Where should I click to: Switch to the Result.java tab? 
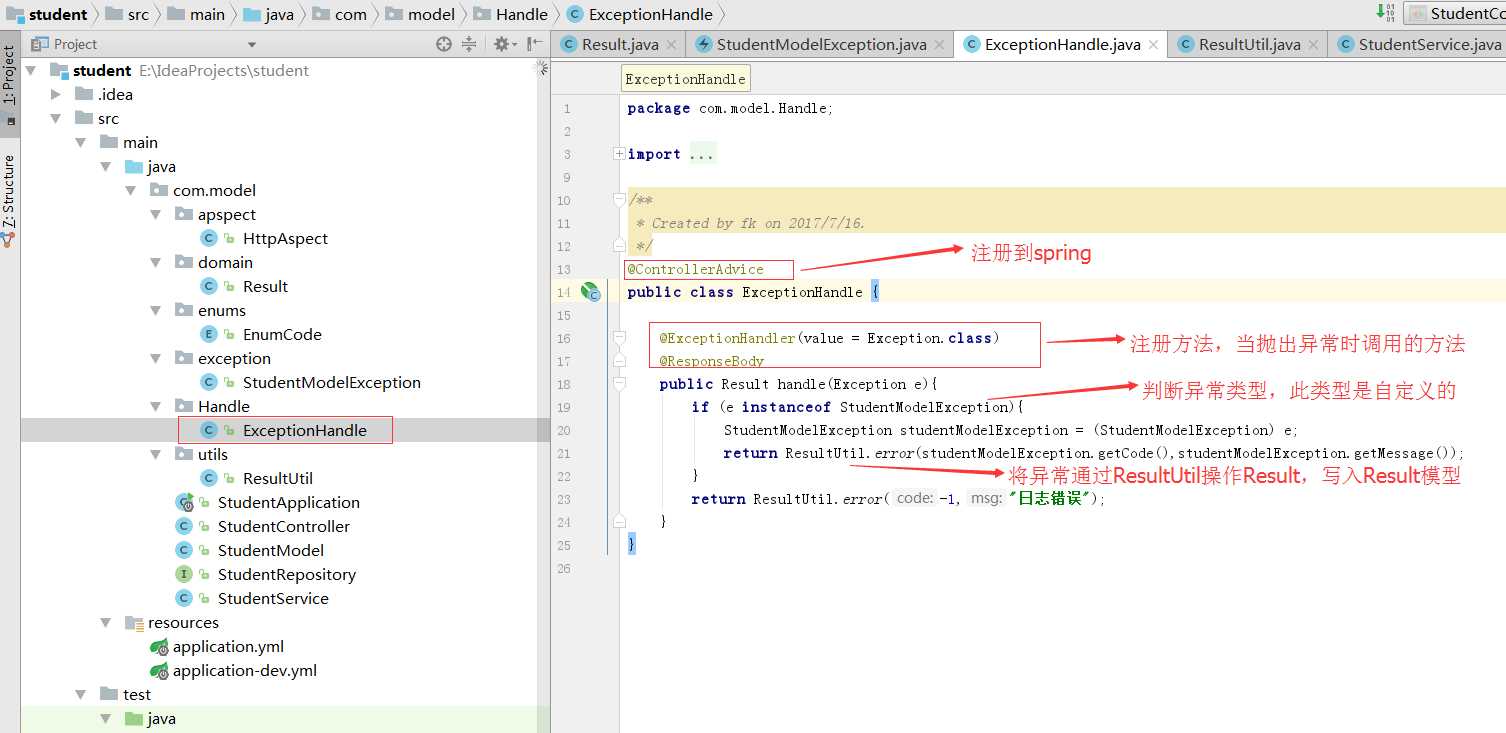click(x=619, y=44)
